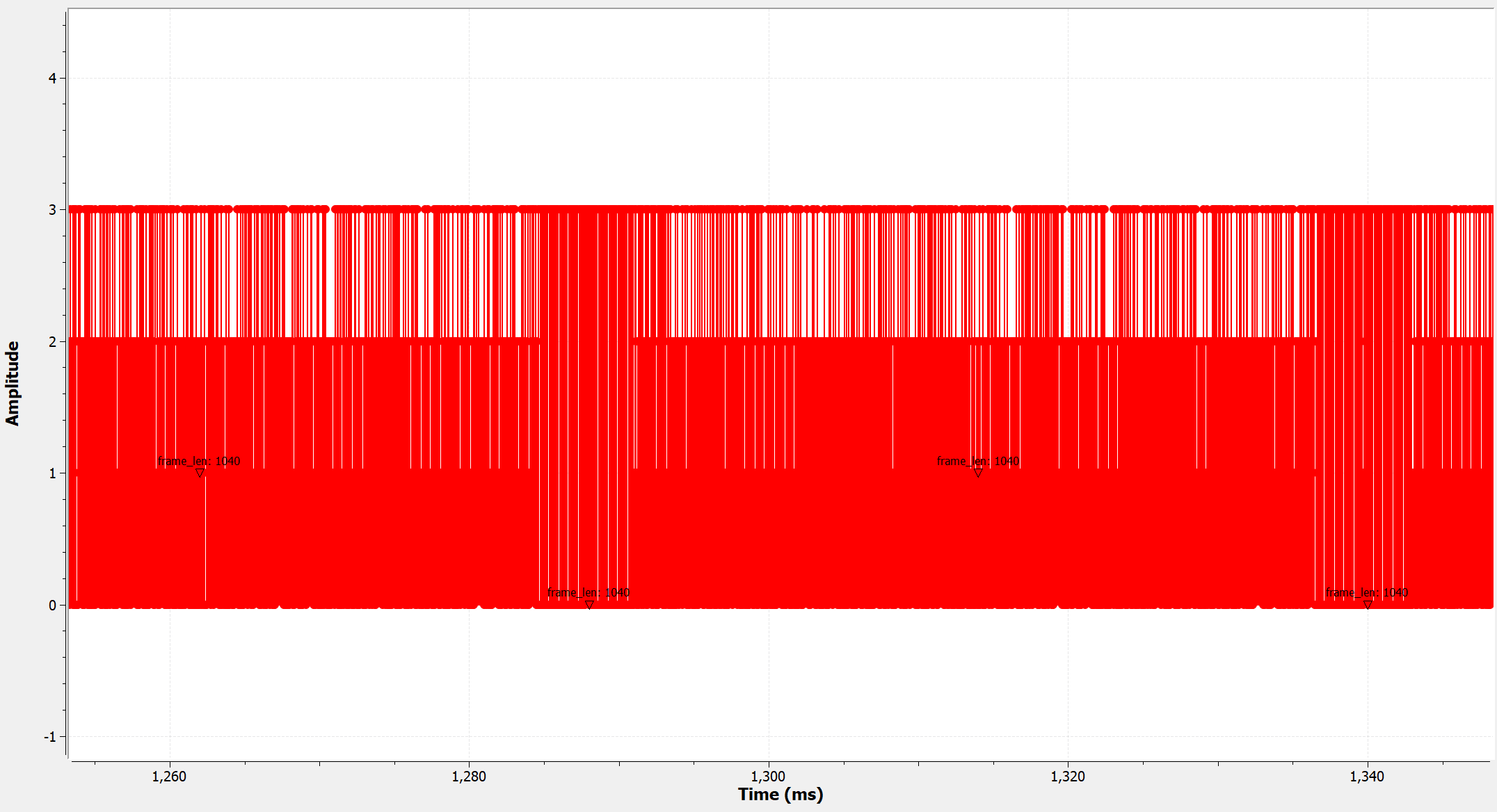The height and width of the screenshot is (812, 1497).
Task: Click the amplitude axis tick label 4
Action: click(52, 79)
